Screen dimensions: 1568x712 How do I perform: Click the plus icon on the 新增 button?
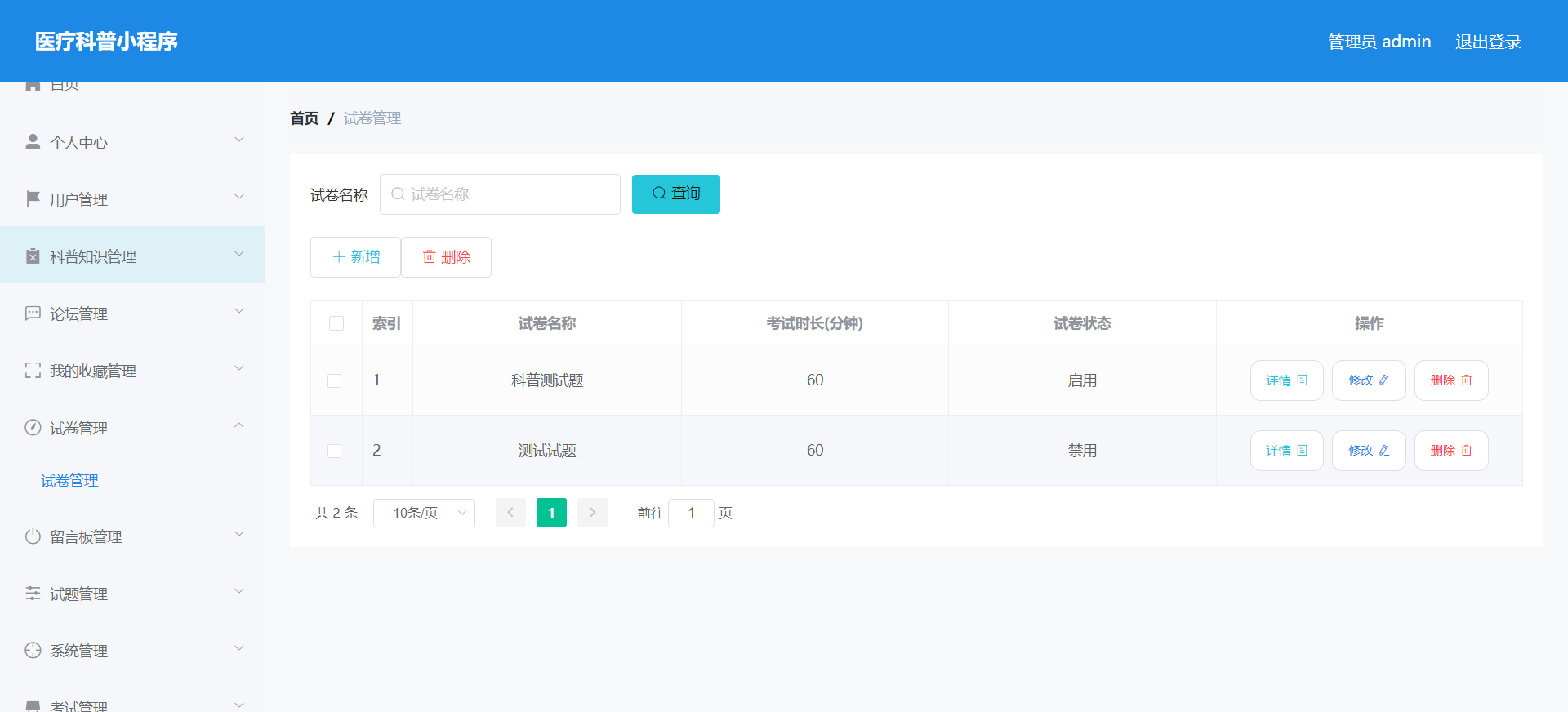[x=339, y=257]
